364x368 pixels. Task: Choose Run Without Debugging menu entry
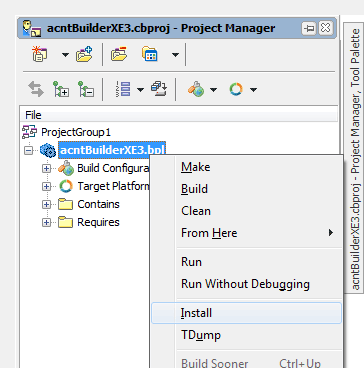[x=247, y=284]
